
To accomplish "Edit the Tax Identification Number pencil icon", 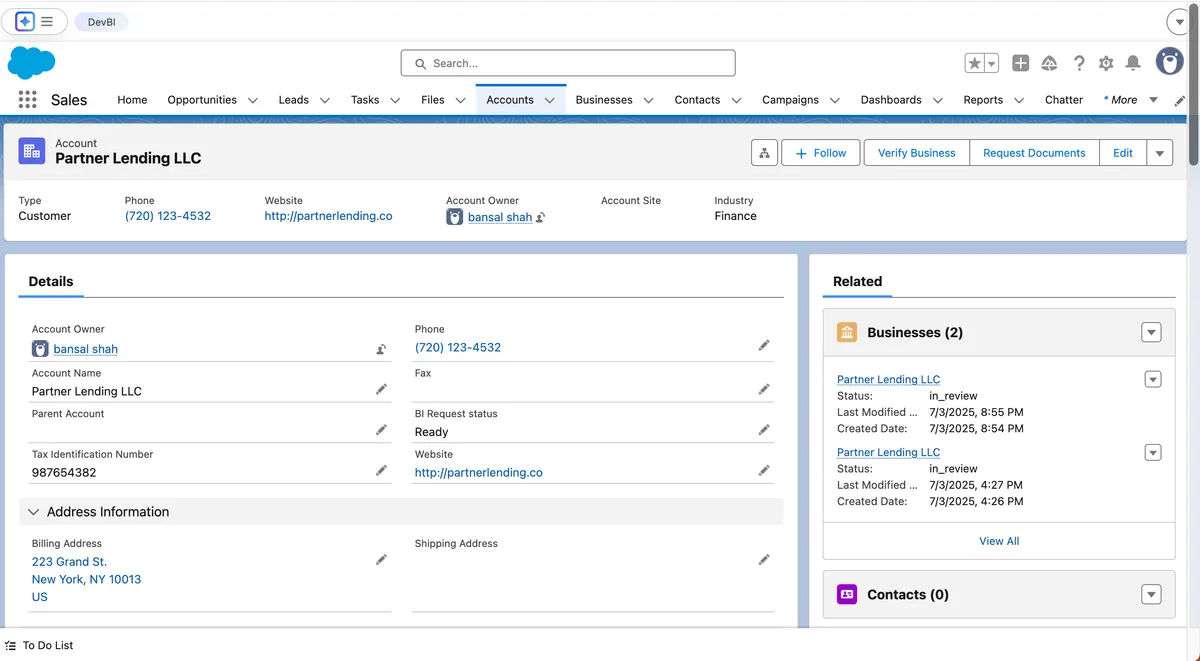I will point(381,470).
